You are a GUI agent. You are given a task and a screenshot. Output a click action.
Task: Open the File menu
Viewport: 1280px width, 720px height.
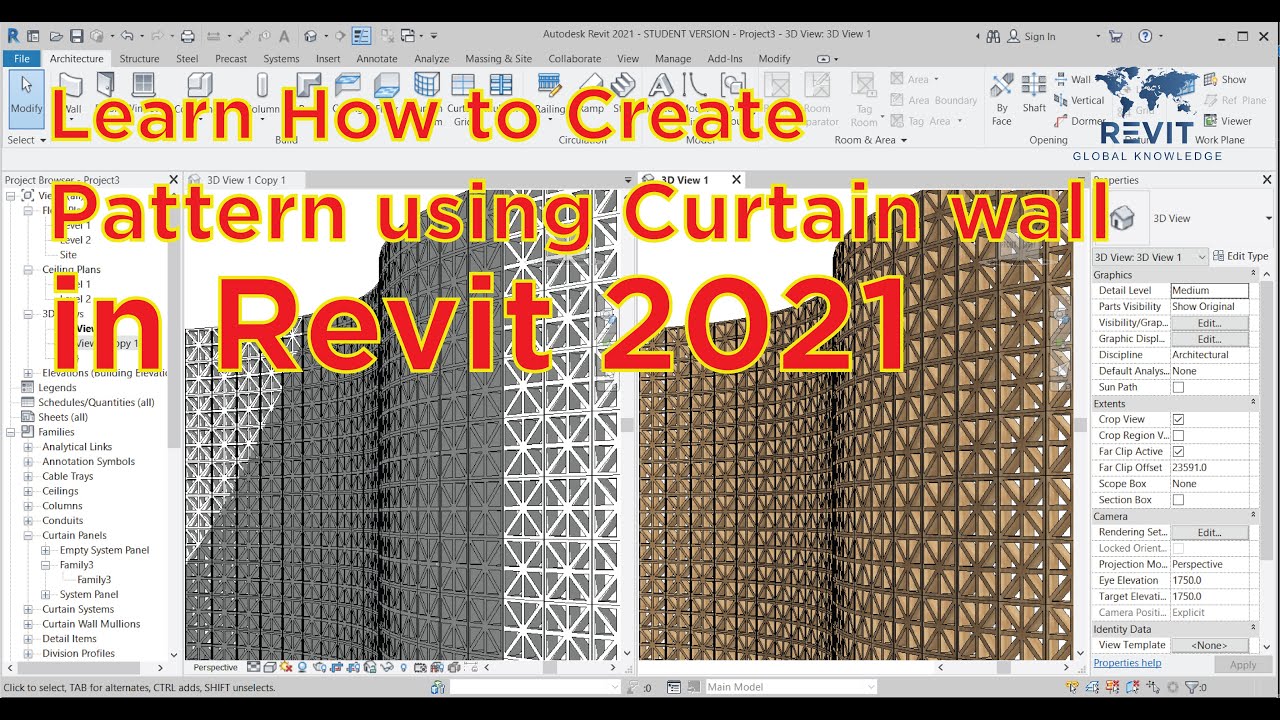click(x=21, y=59)
